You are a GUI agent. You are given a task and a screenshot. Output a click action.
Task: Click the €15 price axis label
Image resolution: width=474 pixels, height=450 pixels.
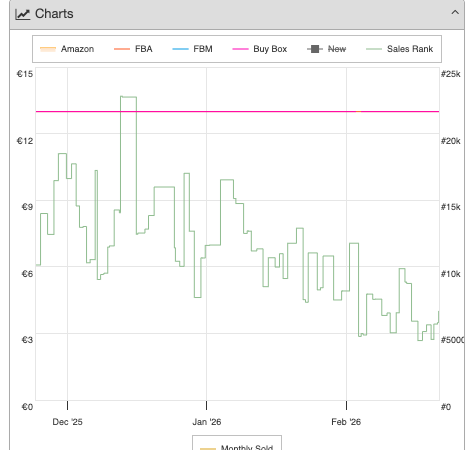point(25,74)
